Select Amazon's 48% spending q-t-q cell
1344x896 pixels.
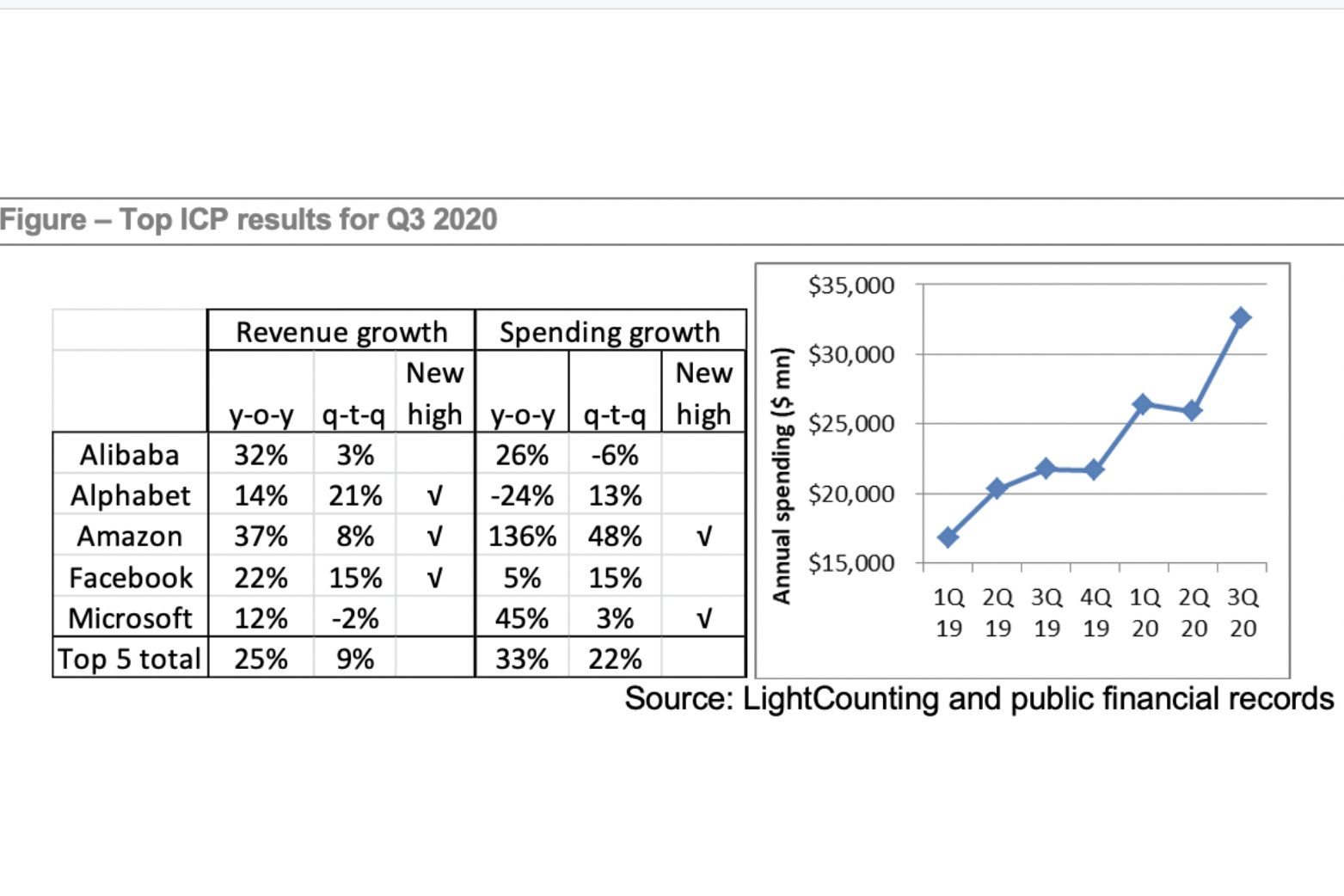[x=615, y=536]
